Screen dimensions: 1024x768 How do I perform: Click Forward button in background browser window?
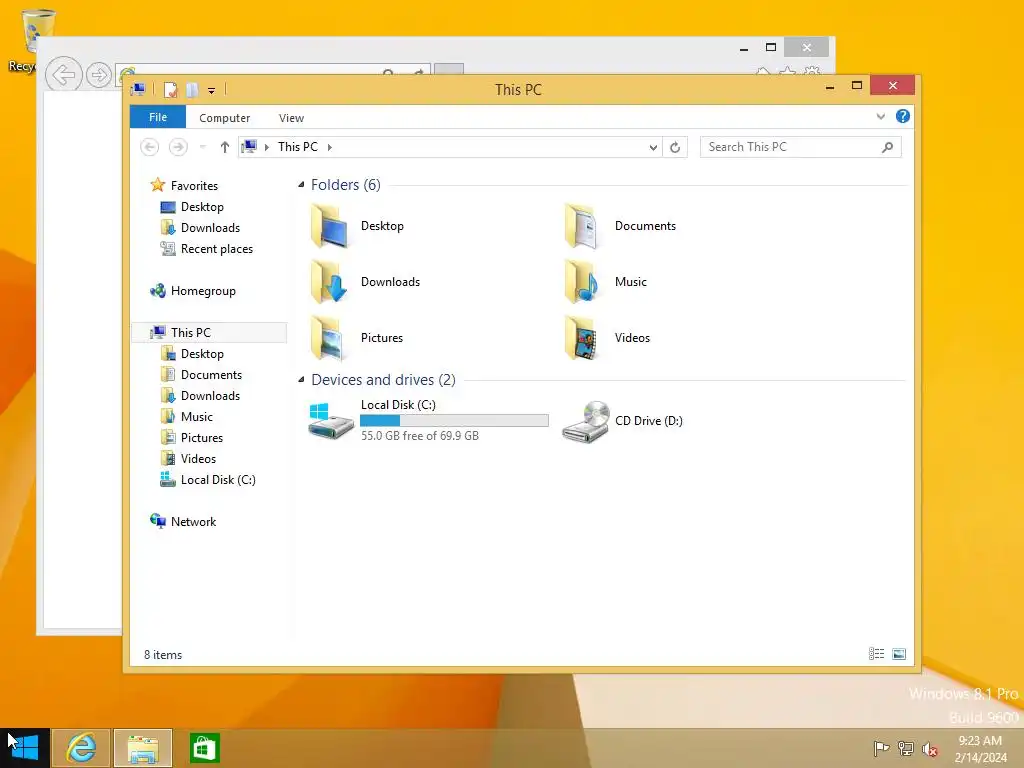99,75
